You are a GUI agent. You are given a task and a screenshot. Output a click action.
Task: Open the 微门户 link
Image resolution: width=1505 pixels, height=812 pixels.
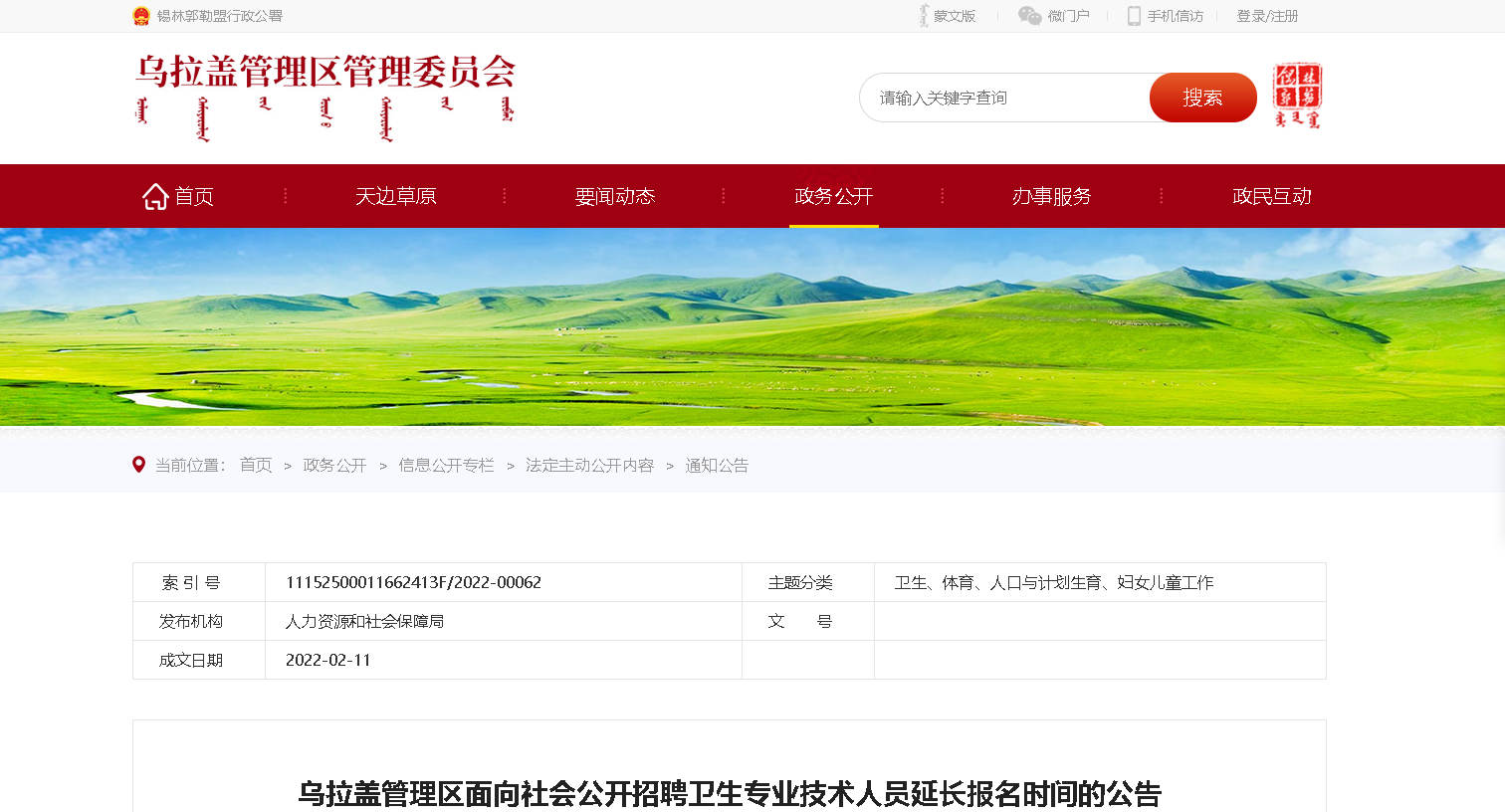click(x=1069, y=16)
